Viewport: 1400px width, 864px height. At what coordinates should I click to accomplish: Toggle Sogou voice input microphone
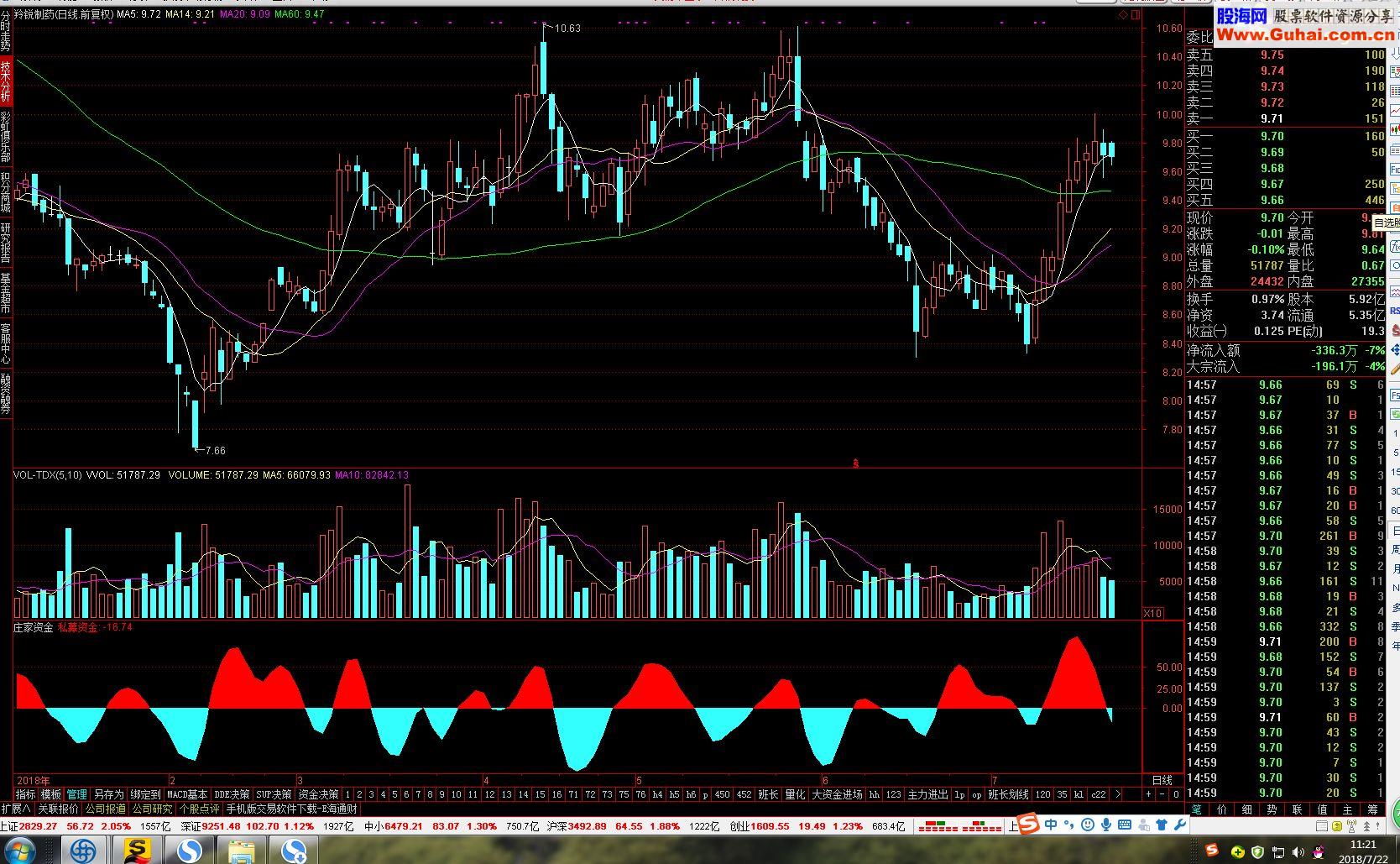[x=1106, y=825]
